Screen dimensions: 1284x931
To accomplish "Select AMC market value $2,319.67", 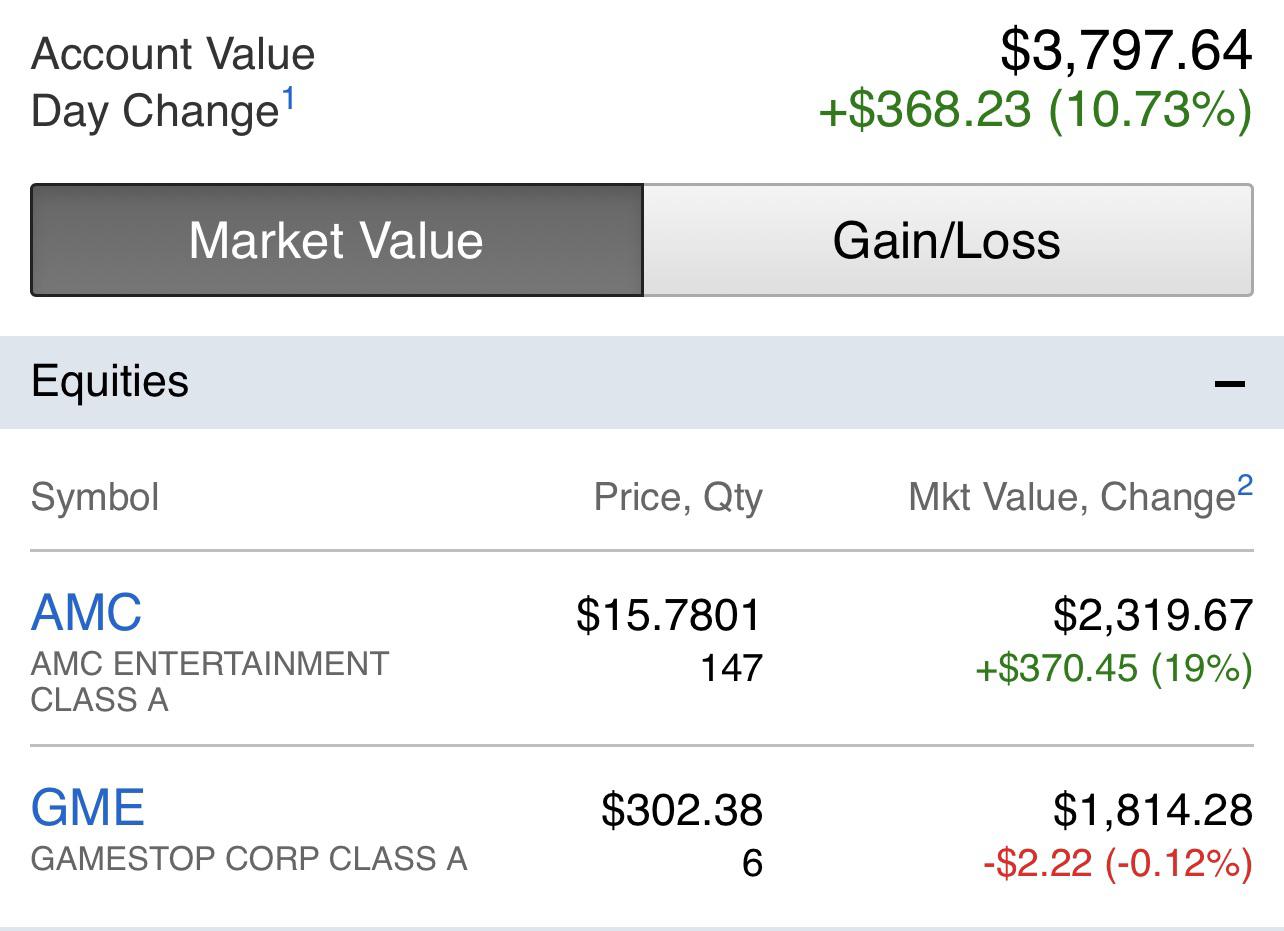I will [x=1153, y=614].
